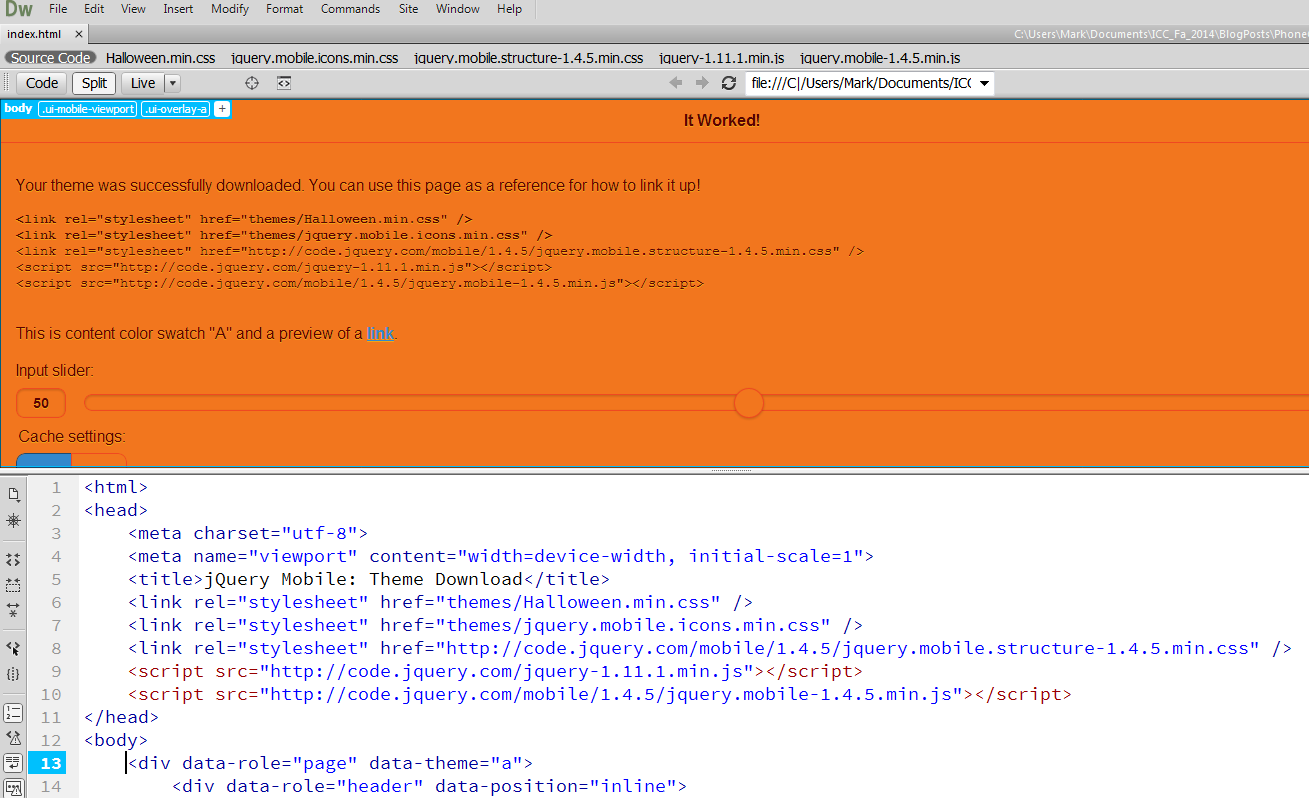This screenshot has height=798, width=1309.
Task: Open jquery-1.11.1.min.js related file
Action: coord(721,58)
